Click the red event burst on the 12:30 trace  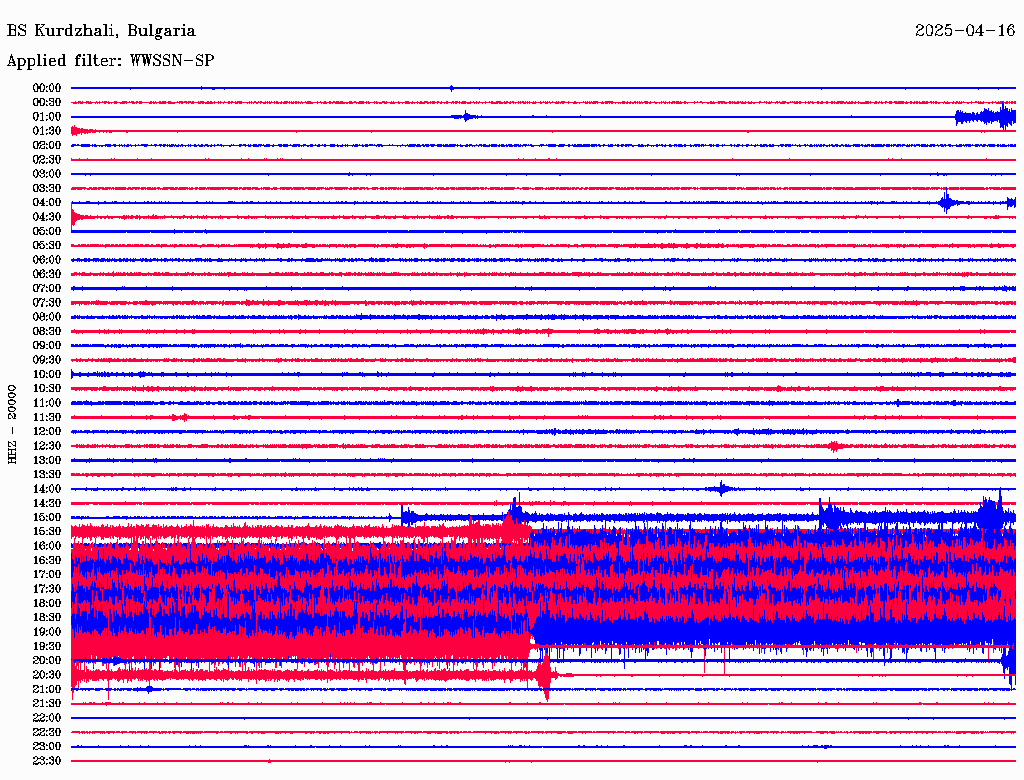click(834, 446)
